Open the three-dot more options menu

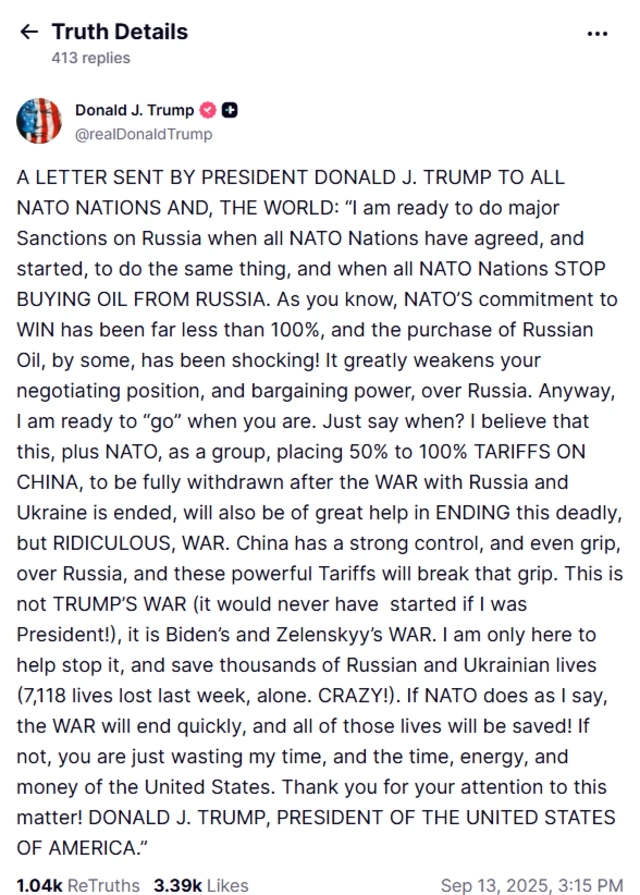[x=597, y=34]
